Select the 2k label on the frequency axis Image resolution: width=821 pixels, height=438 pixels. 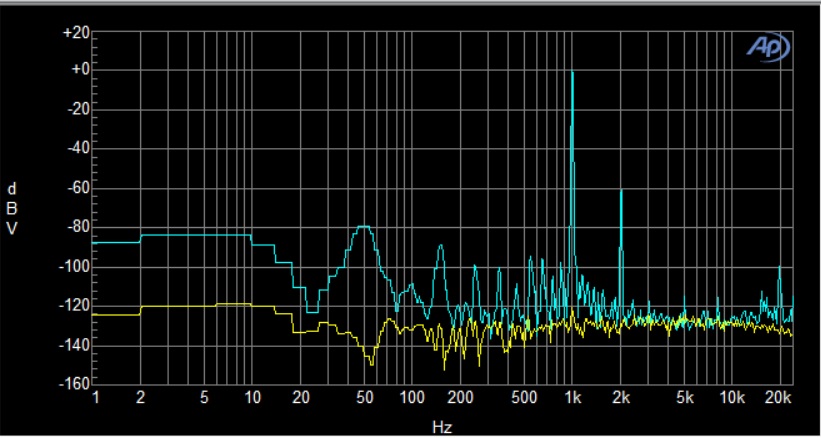[621, 398]
